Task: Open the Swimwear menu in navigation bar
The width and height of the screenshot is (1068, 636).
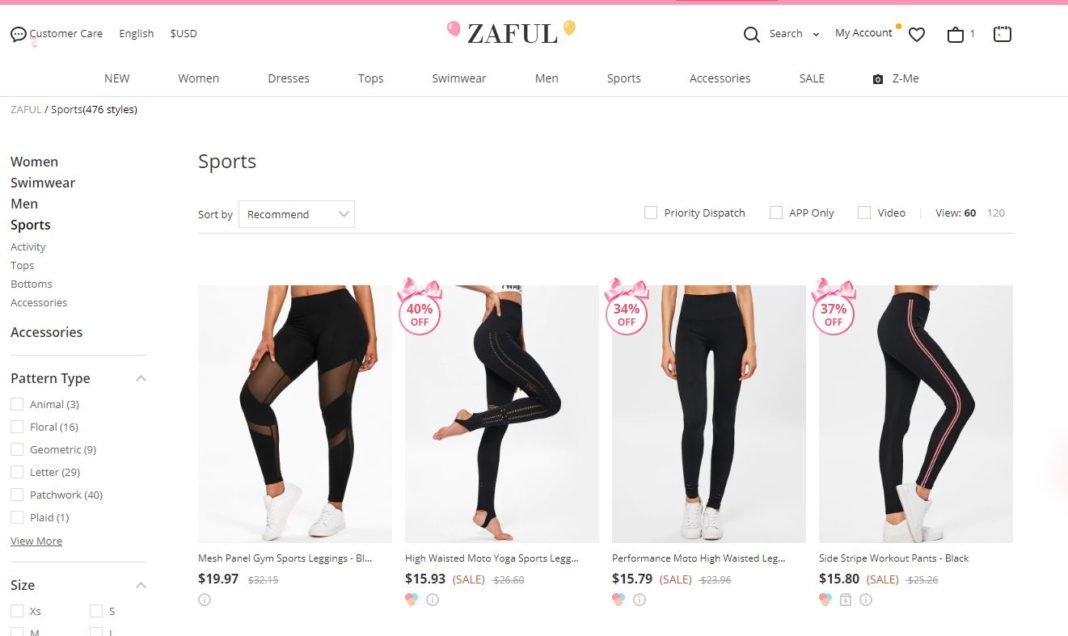Action: pos(459,78)
